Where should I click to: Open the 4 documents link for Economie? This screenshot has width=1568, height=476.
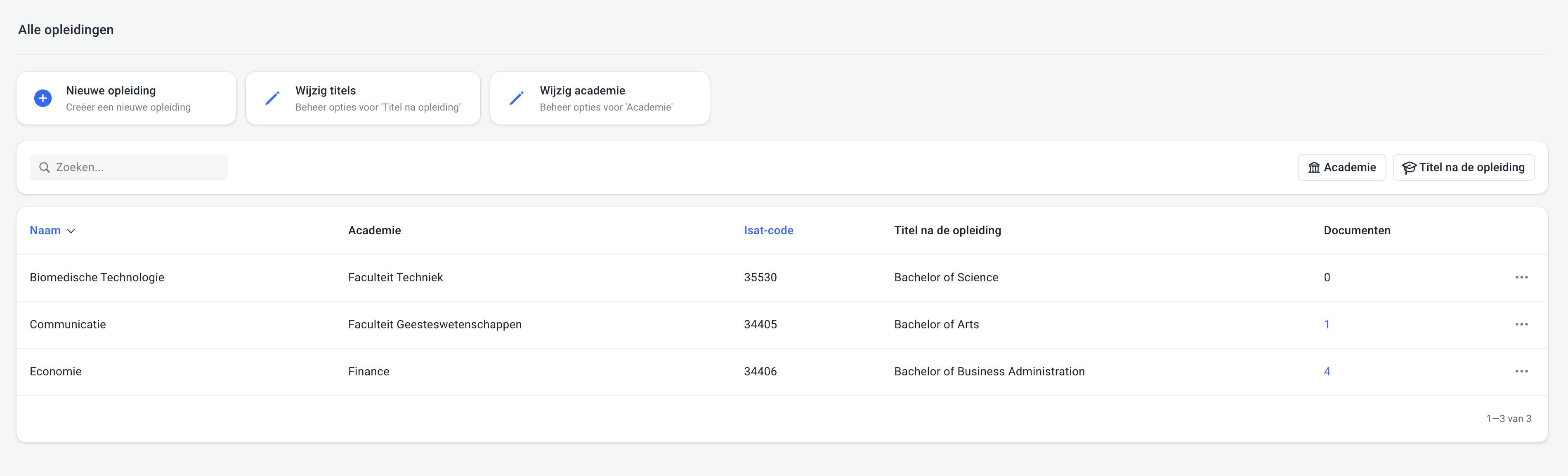click(x=1326, y=371)
